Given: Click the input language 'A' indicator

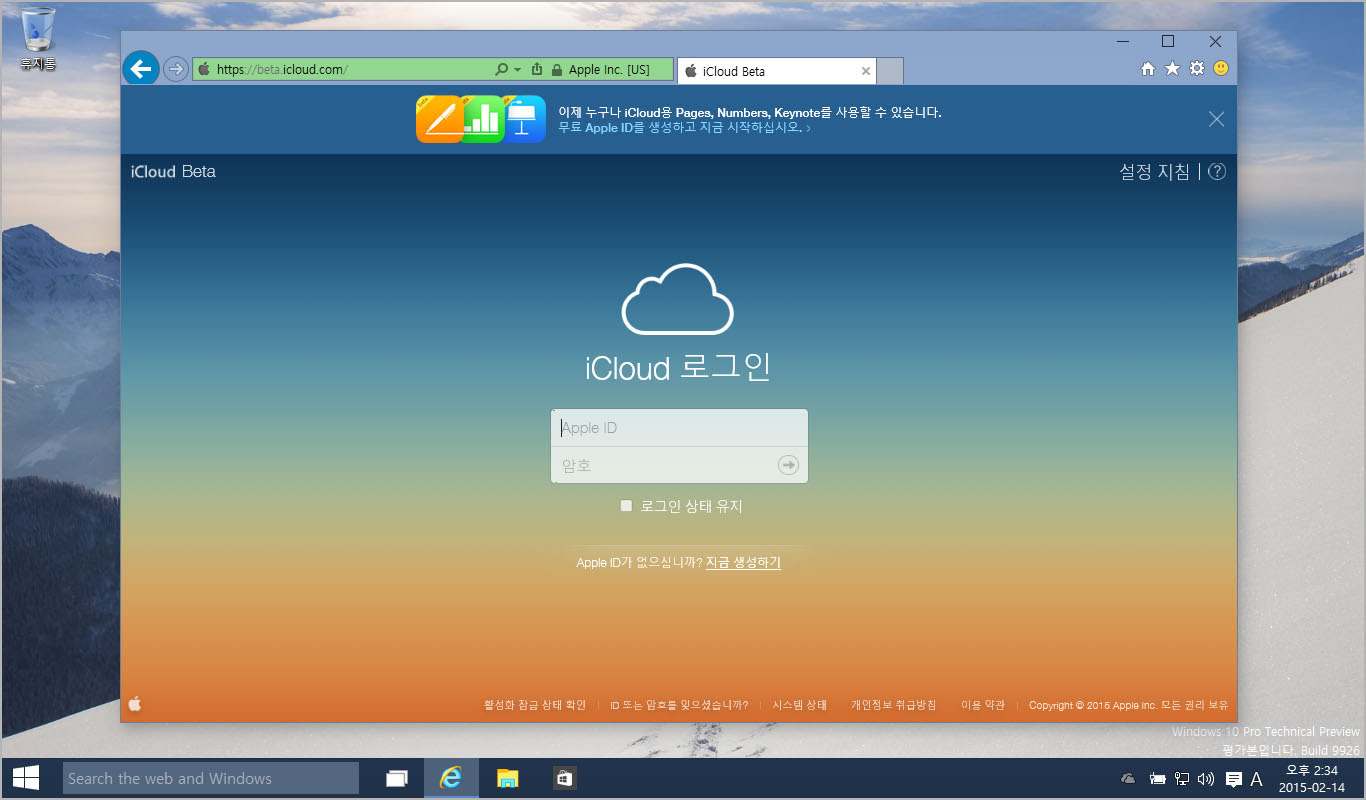Looking at the screenshot, I should point(1257,779).
